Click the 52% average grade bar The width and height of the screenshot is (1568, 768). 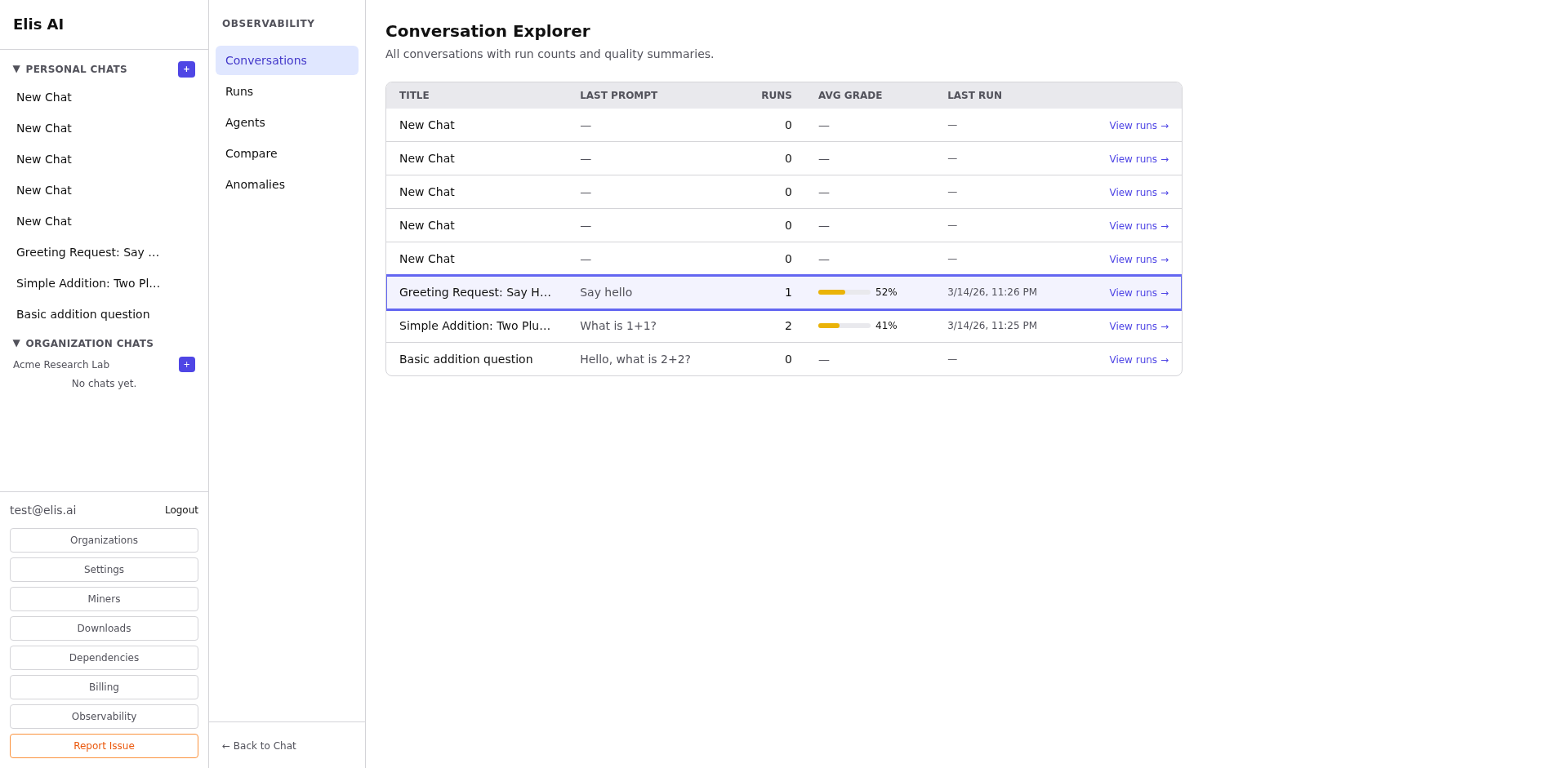click(x=844, y=292)
